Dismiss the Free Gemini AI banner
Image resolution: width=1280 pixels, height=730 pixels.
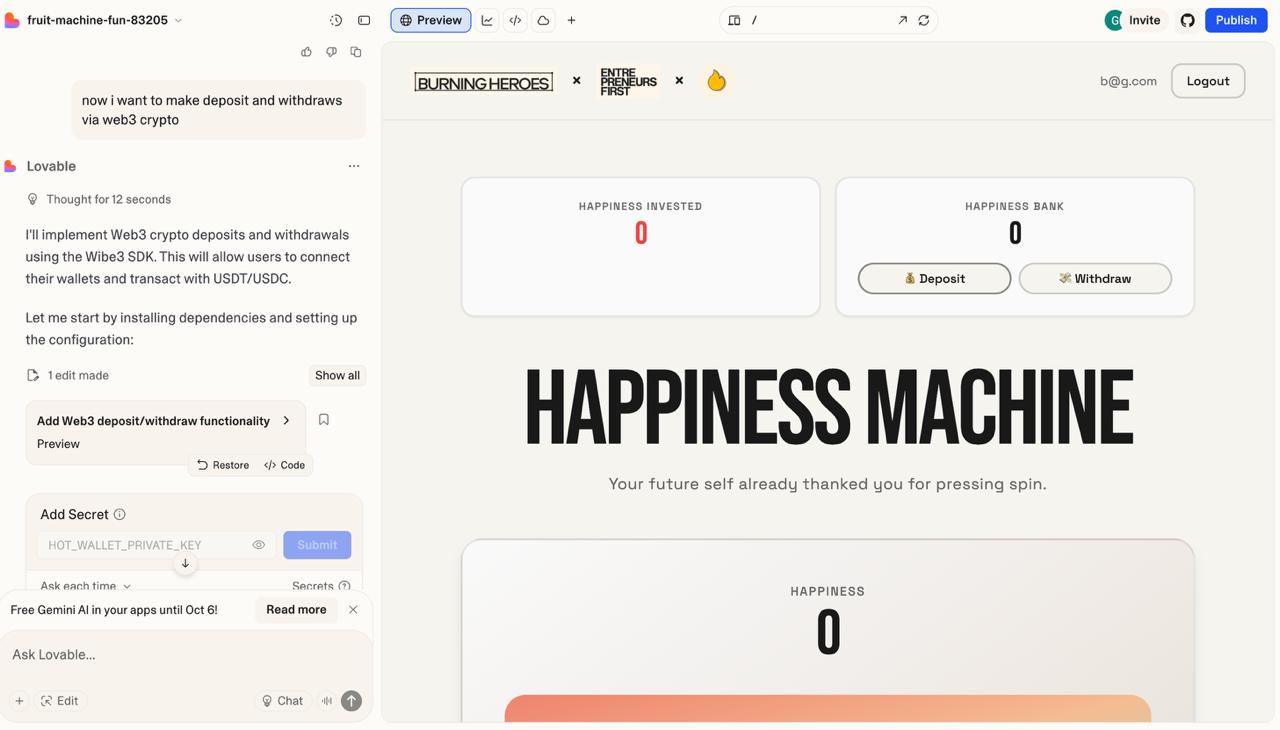[353, 609]
